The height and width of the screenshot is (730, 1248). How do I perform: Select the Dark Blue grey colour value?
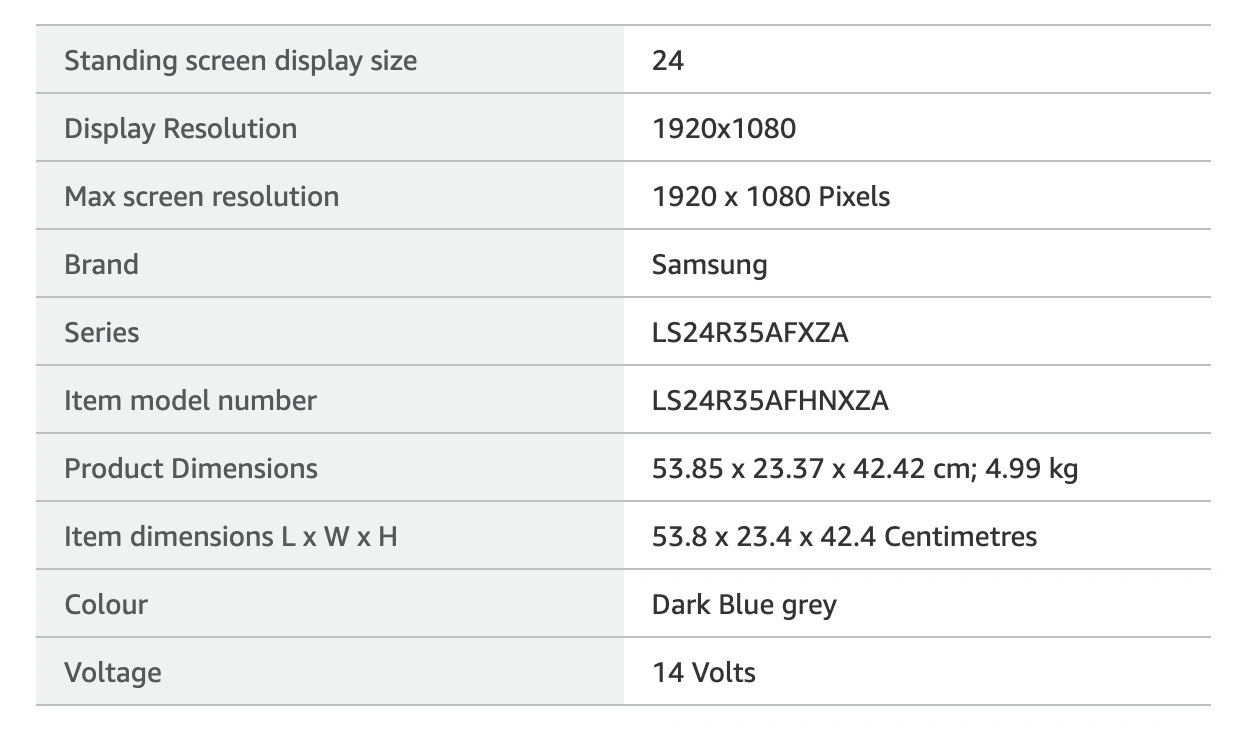coord(744,606)
